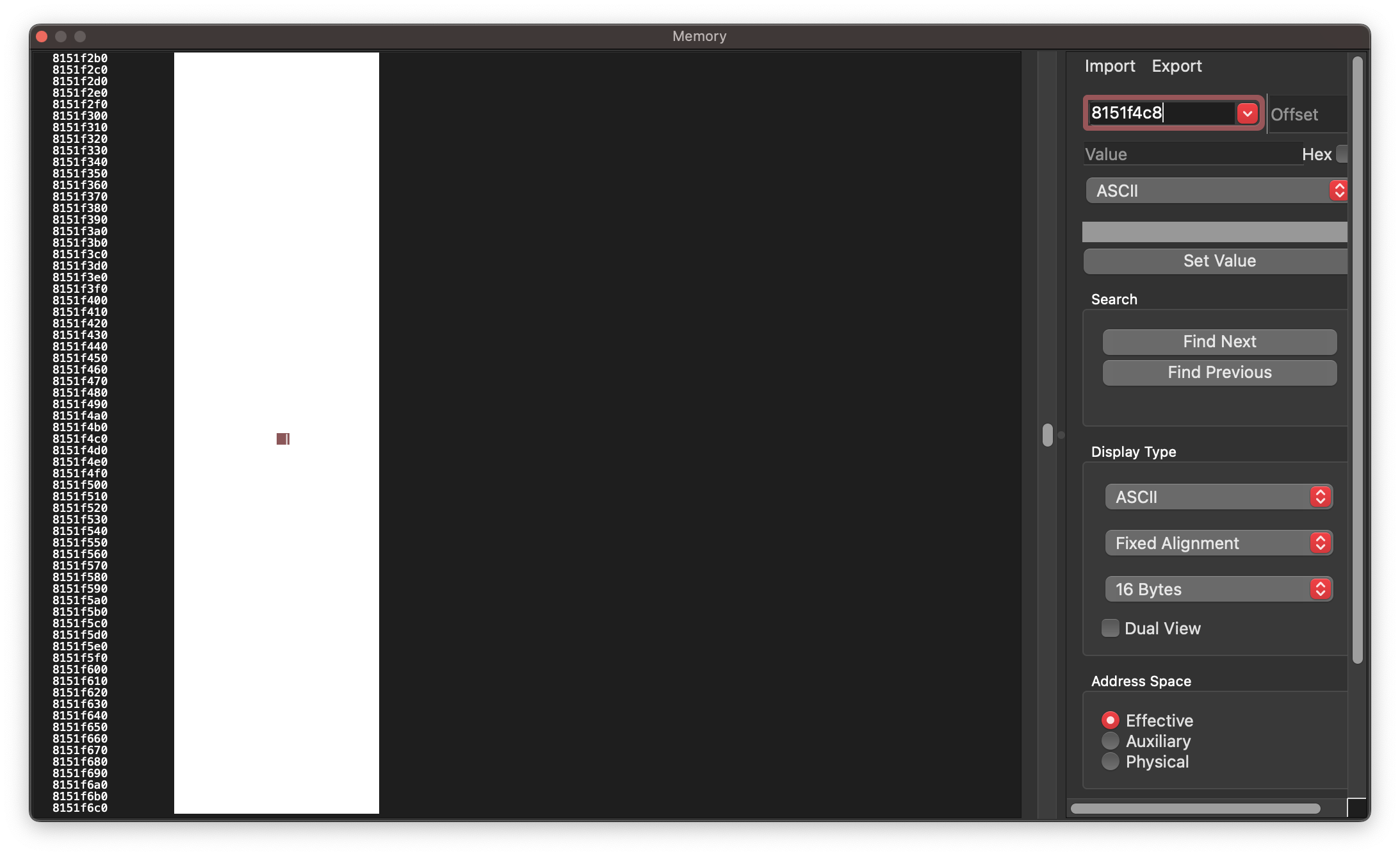Viewport: 1400px width, 856px height.
Task: Open the 16 Bytes row size dropdown
Action: [x=1218, y=589]
